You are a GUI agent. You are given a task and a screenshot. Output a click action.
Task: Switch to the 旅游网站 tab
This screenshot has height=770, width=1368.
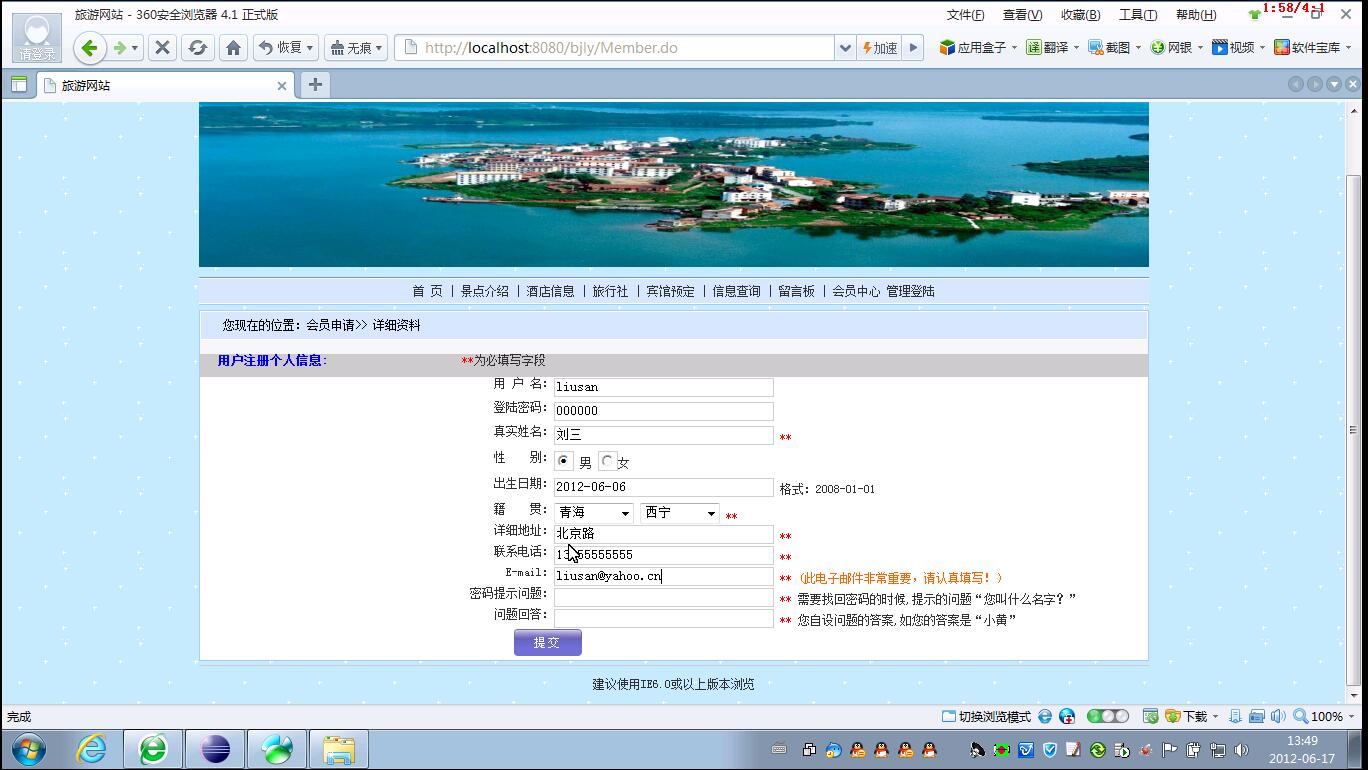165,86
